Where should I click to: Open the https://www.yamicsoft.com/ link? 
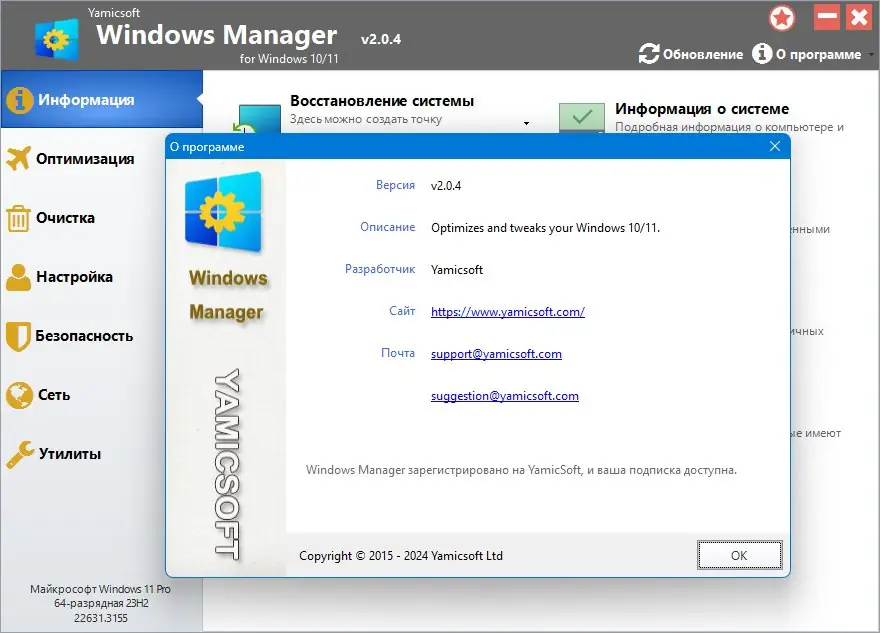tap(508, 312)
